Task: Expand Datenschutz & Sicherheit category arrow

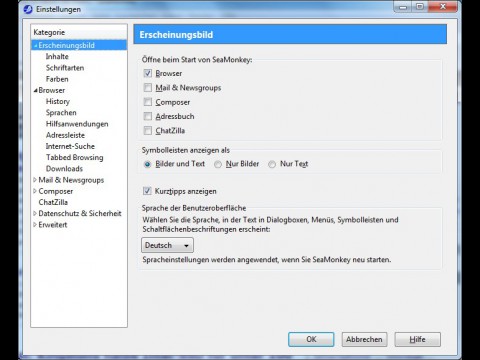Action: 35,214
